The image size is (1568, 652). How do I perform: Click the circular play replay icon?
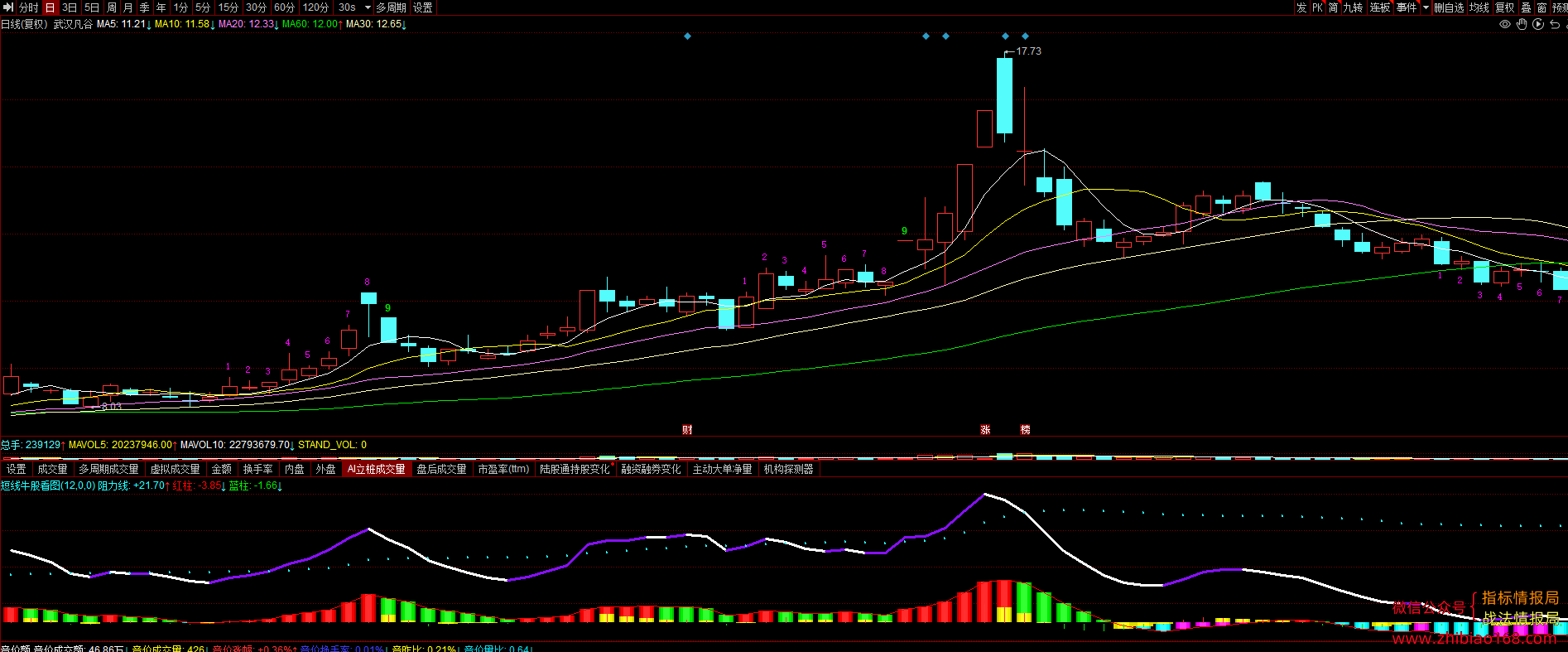click(x=1538, y=24)
